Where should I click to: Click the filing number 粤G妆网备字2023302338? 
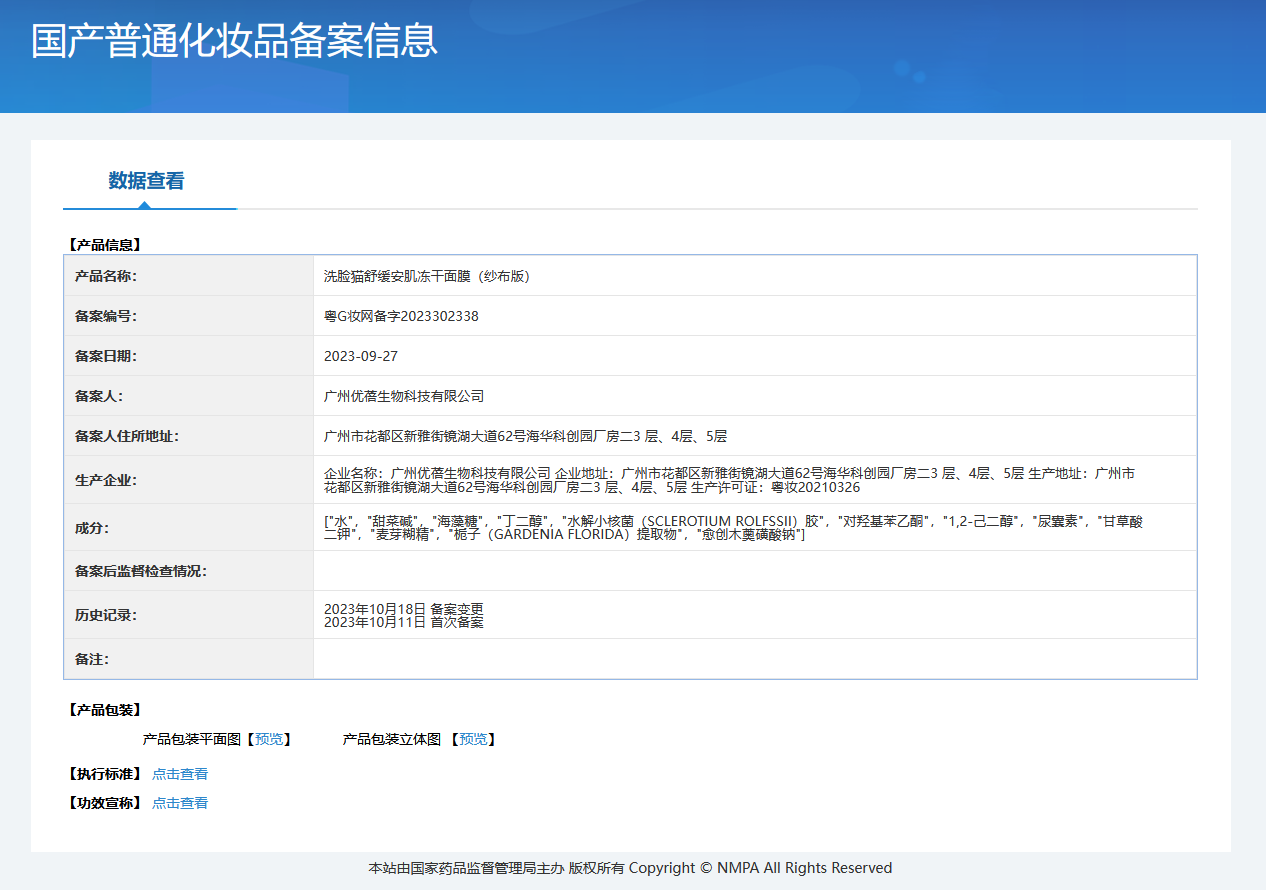401,316
